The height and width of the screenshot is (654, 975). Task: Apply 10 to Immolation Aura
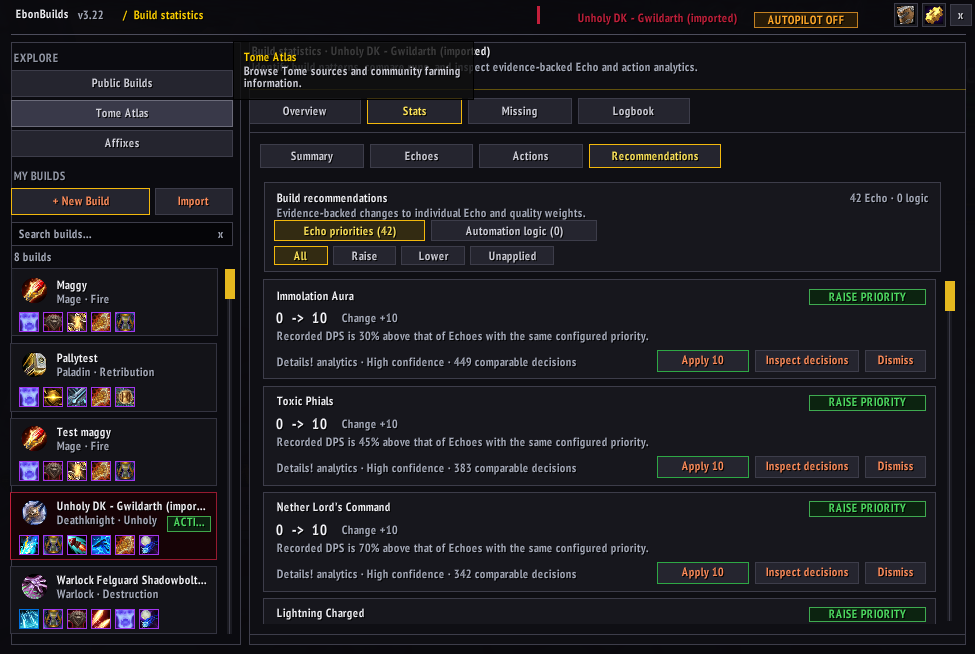click(x=703, y=361)
